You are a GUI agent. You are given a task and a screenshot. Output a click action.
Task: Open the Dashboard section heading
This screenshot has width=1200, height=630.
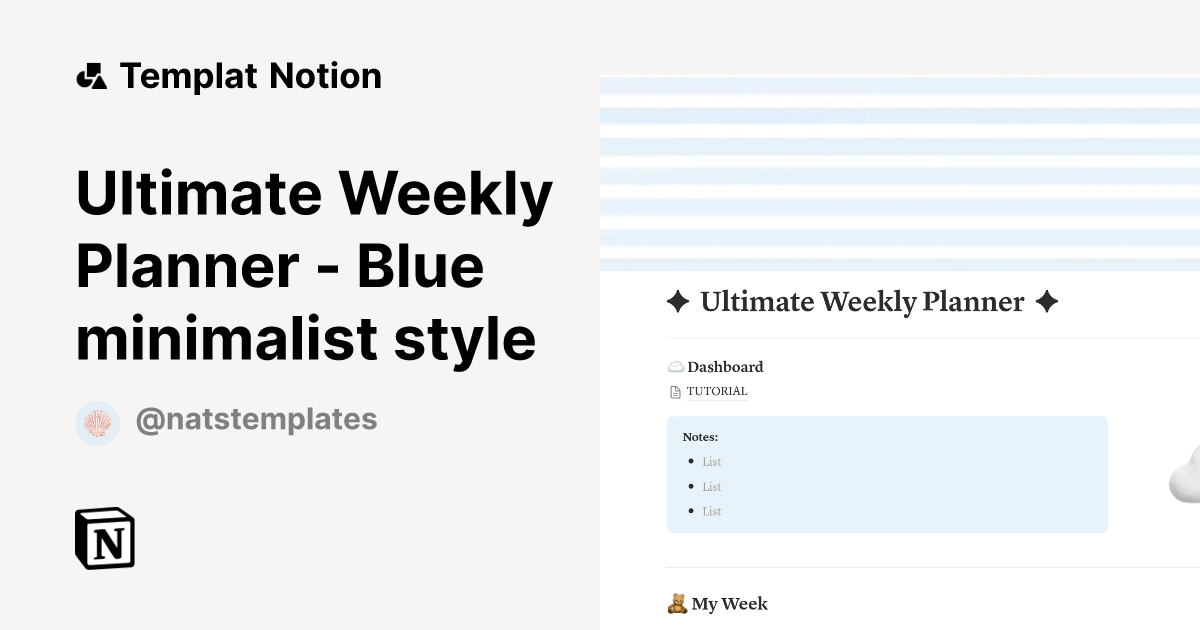pyautogui.click(x=725, y=367)
